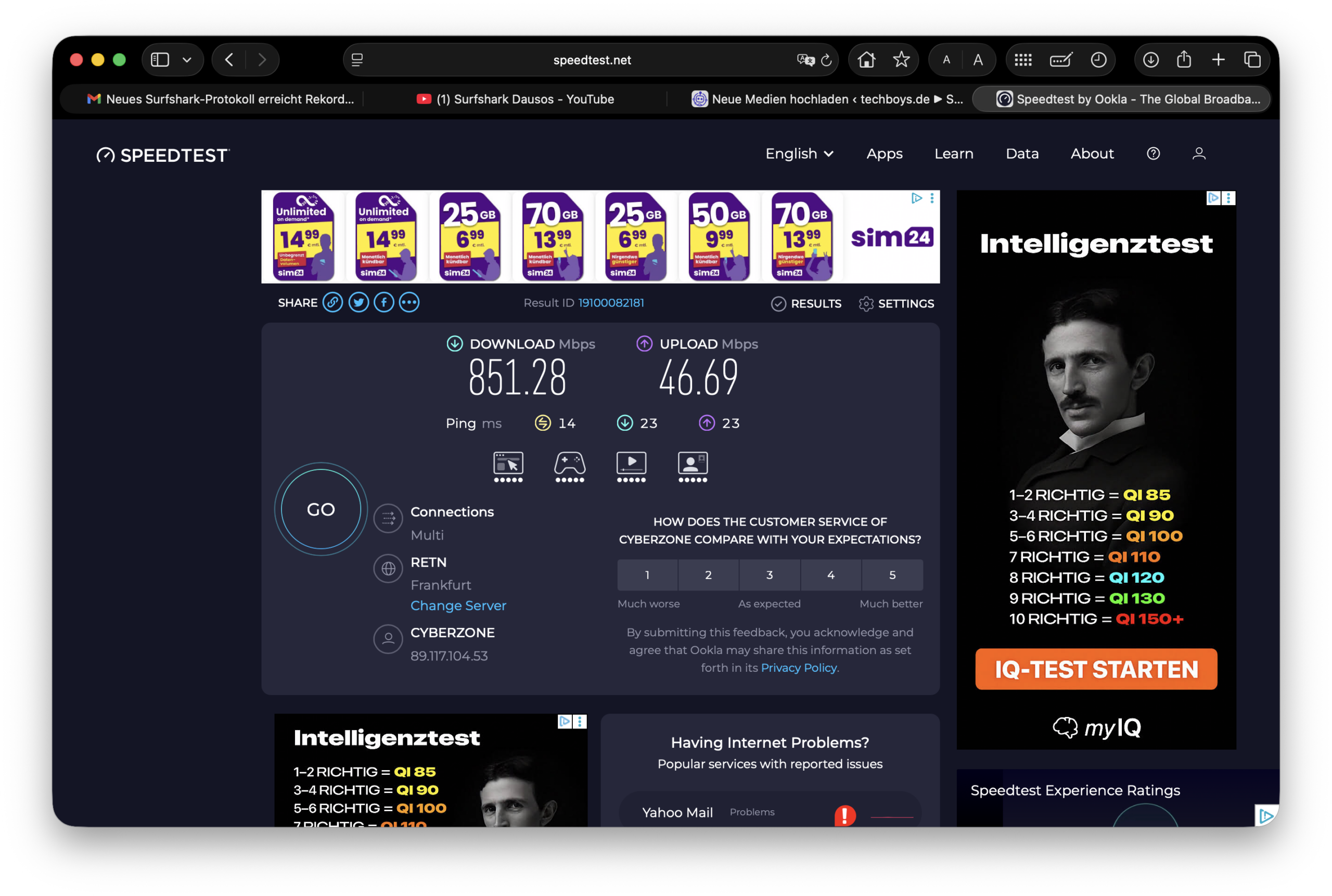Select the Speedtest by Ookla tab
1332x896 pixels.
click(x=1121, y=99)
